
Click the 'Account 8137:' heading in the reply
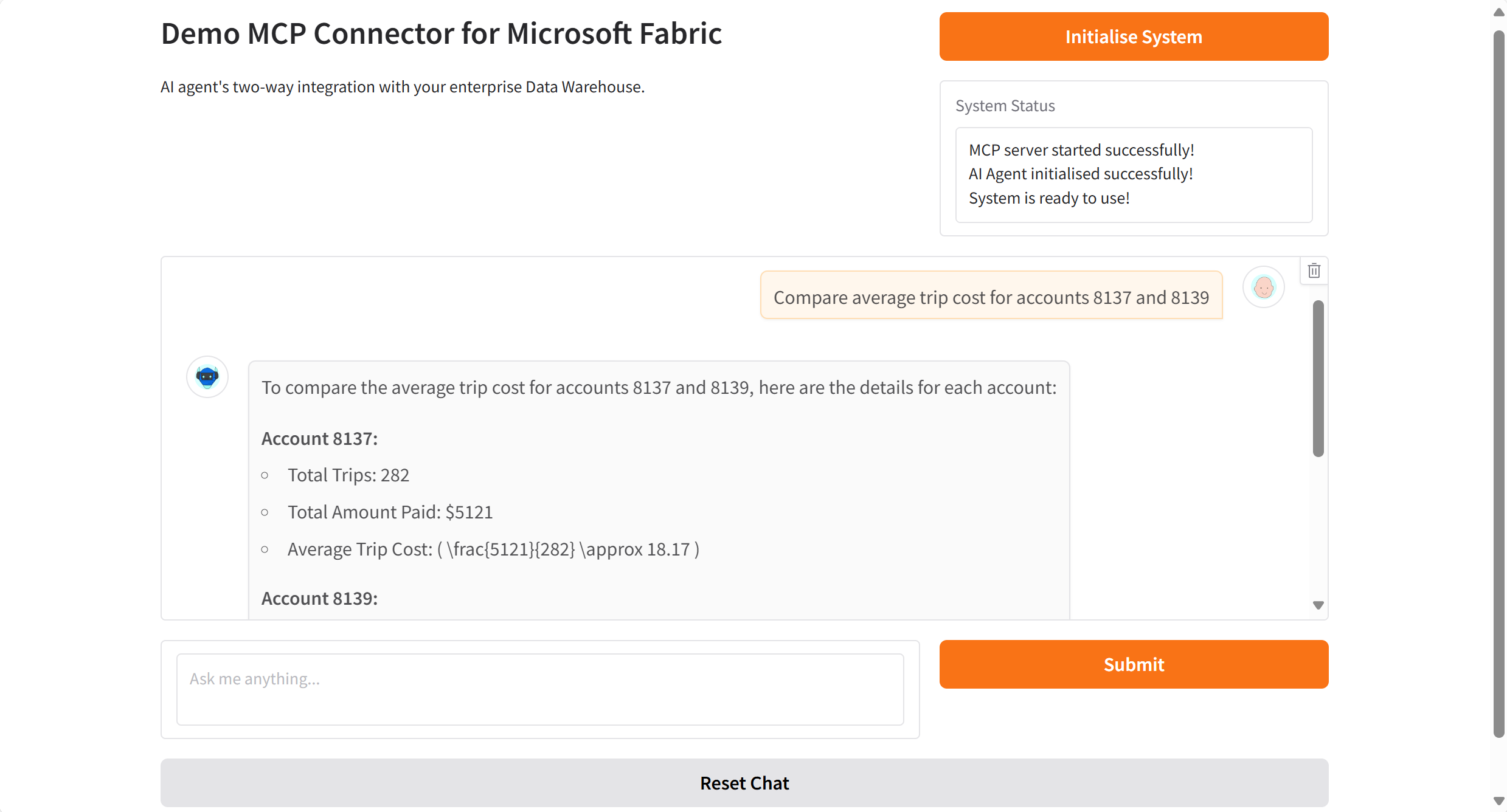[319, 438]
